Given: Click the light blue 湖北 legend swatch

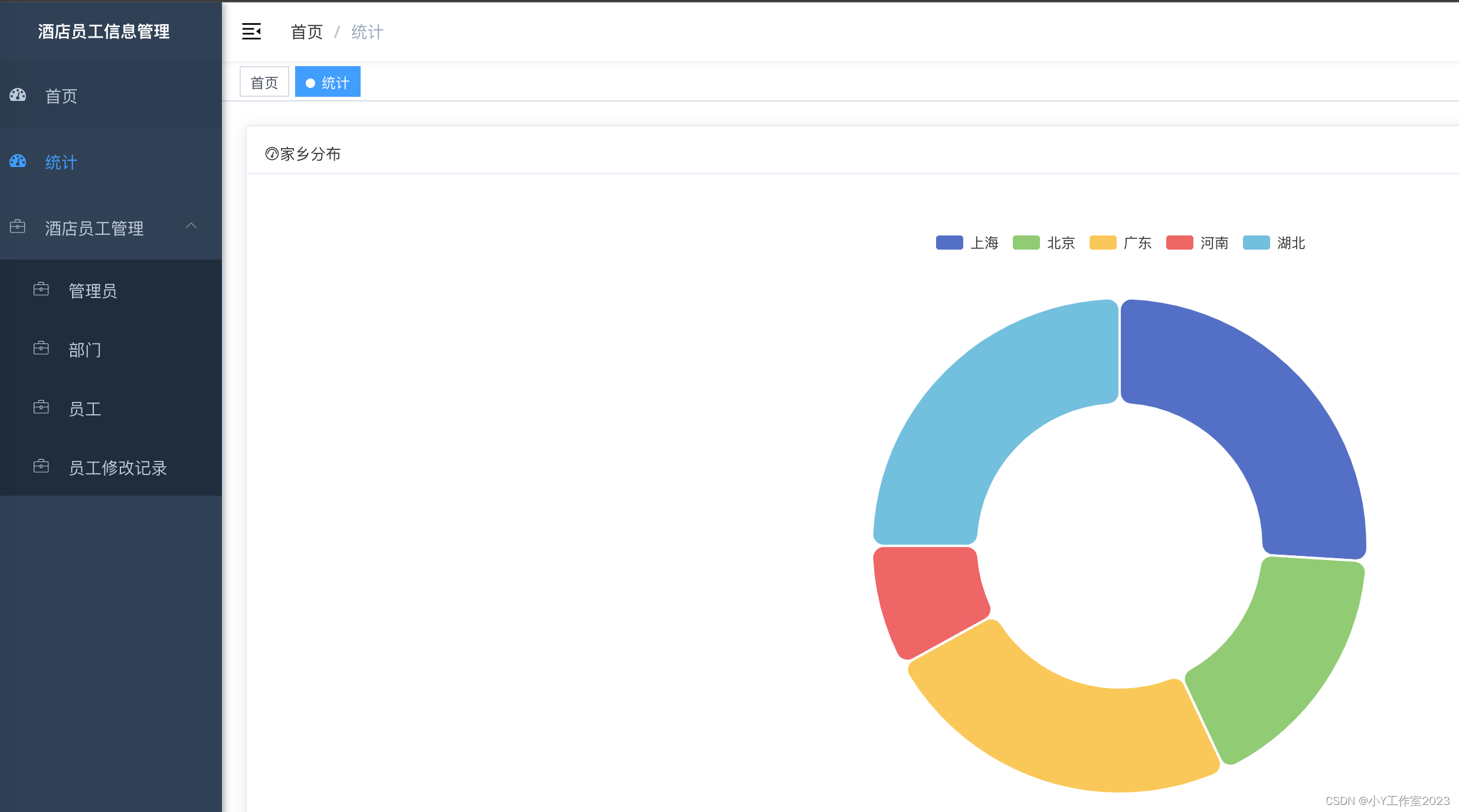Looking at the screenshot, I should pyautogui.click(x=1256, y=243).
